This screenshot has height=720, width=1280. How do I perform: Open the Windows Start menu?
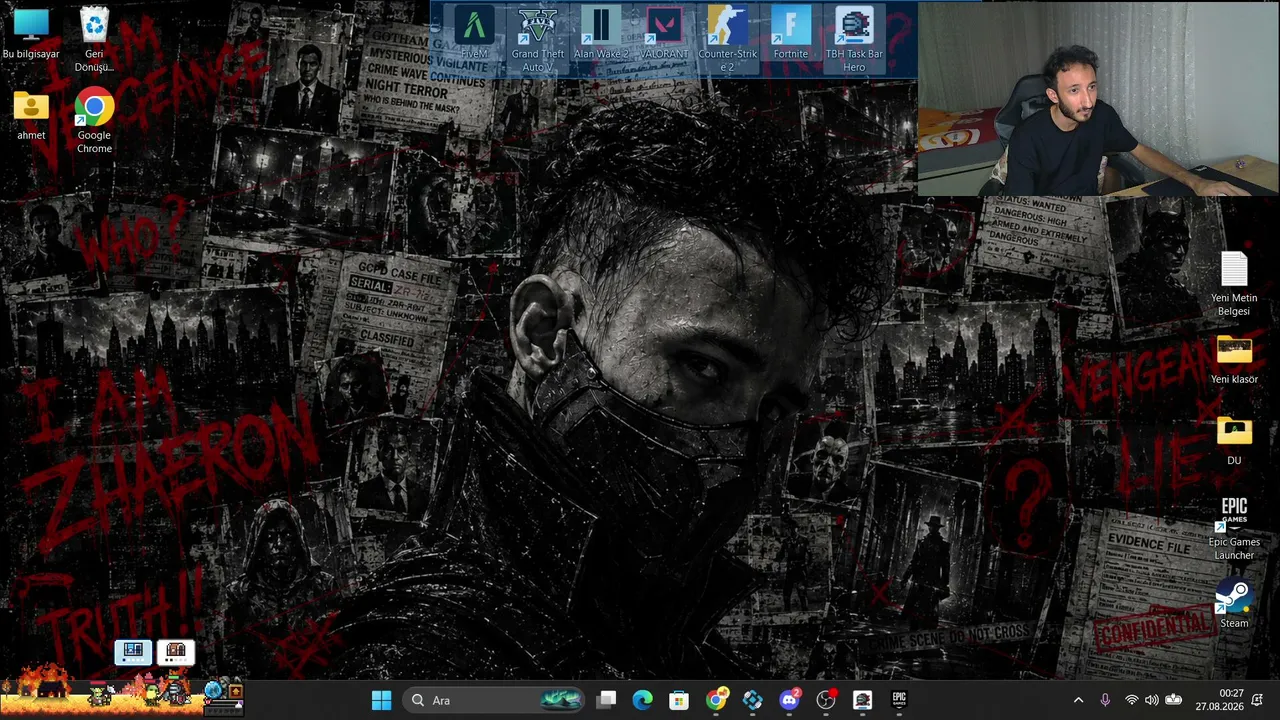pyautogui.click(x=381, y=700)
